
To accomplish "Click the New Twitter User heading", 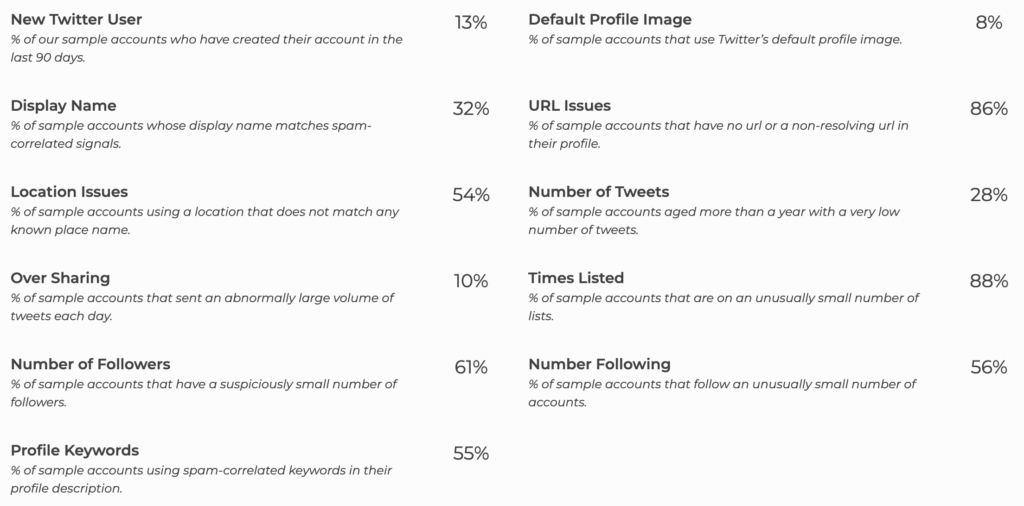I will click(76, 20).
